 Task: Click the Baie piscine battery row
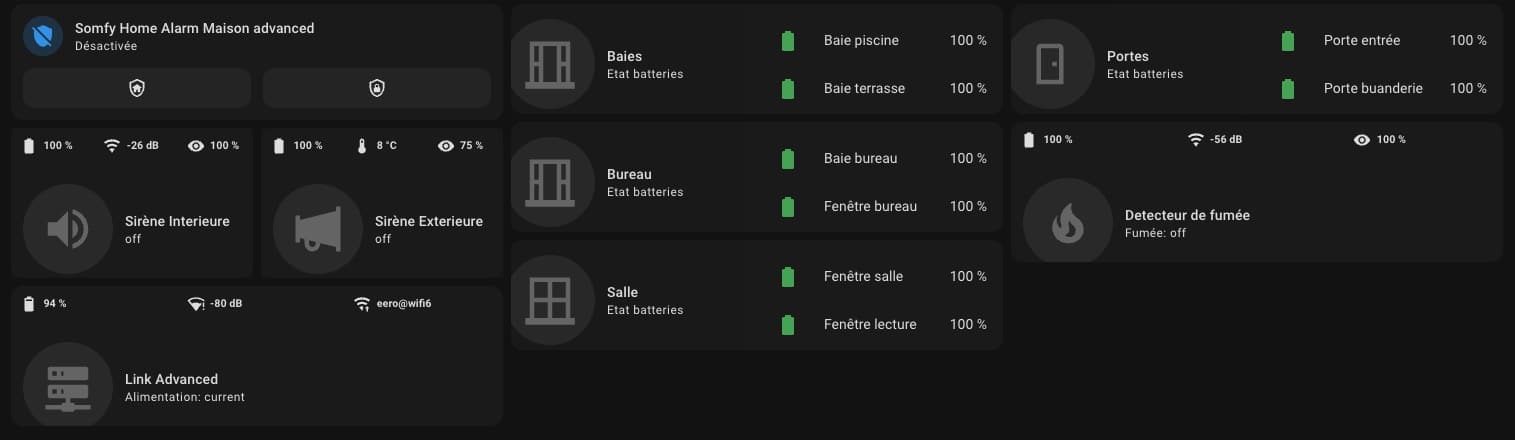coord(882,40)
